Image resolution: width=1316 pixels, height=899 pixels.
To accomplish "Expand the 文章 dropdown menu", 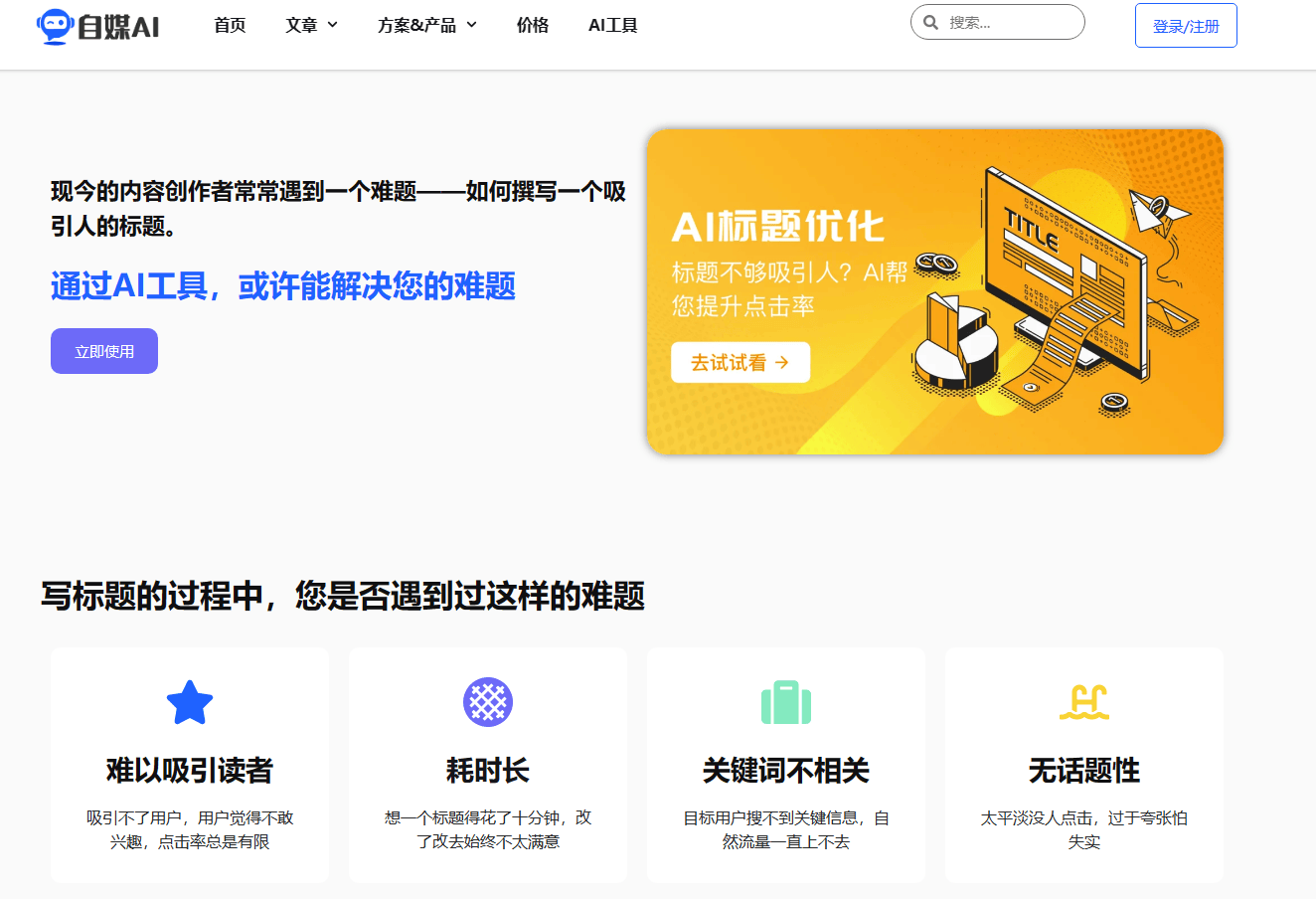I will (311, 25).
